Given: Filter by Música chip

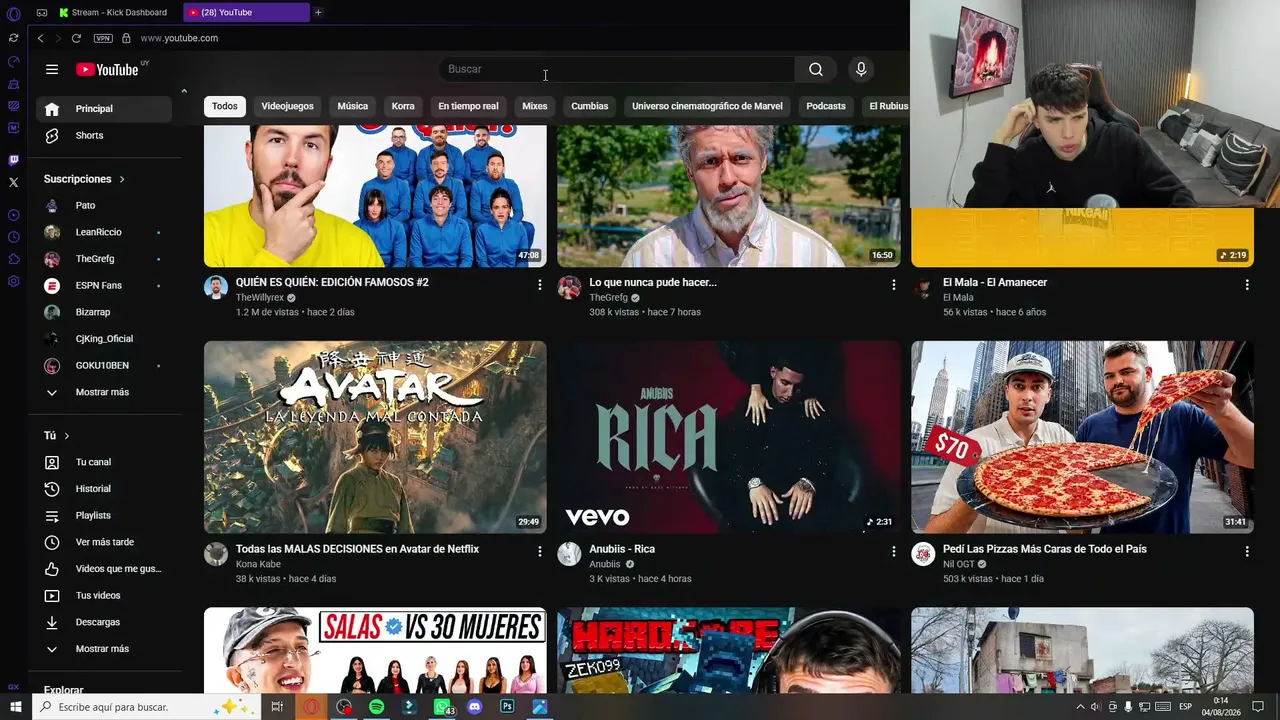Looking at the screenshot, I should (x=352, y=106).
